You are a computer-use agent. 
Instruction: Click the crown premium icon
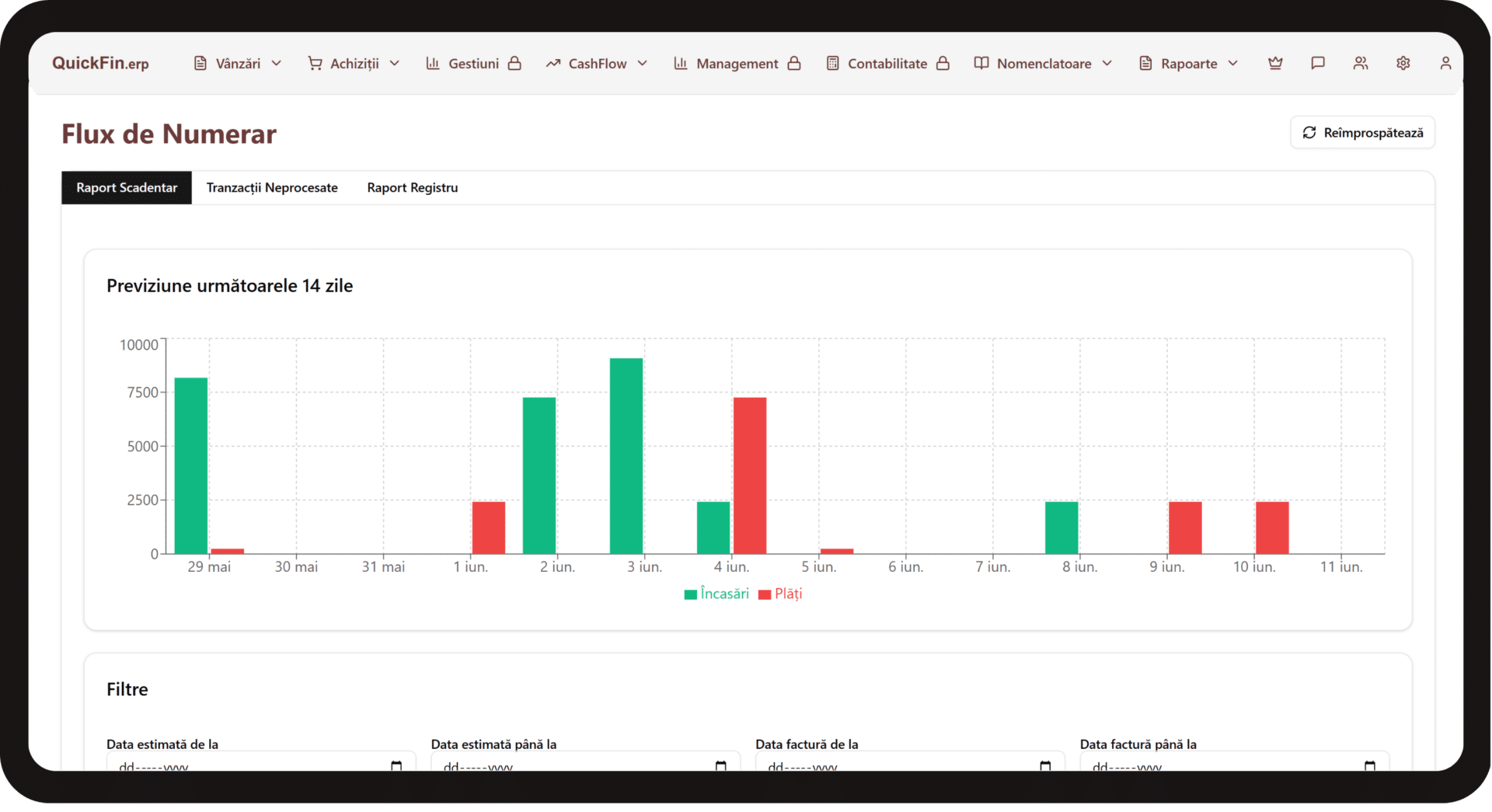tap(1275, 63)
